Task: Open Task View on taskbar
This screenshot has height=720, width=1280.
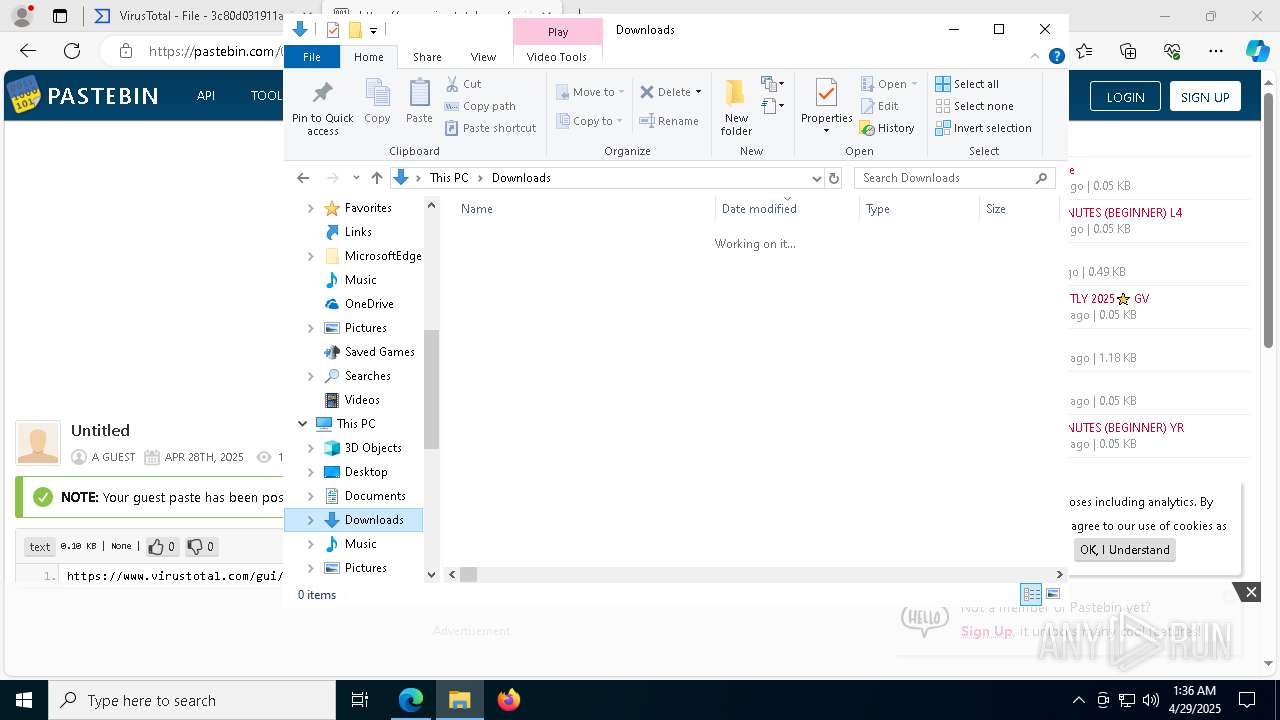Action: point(360,700)
